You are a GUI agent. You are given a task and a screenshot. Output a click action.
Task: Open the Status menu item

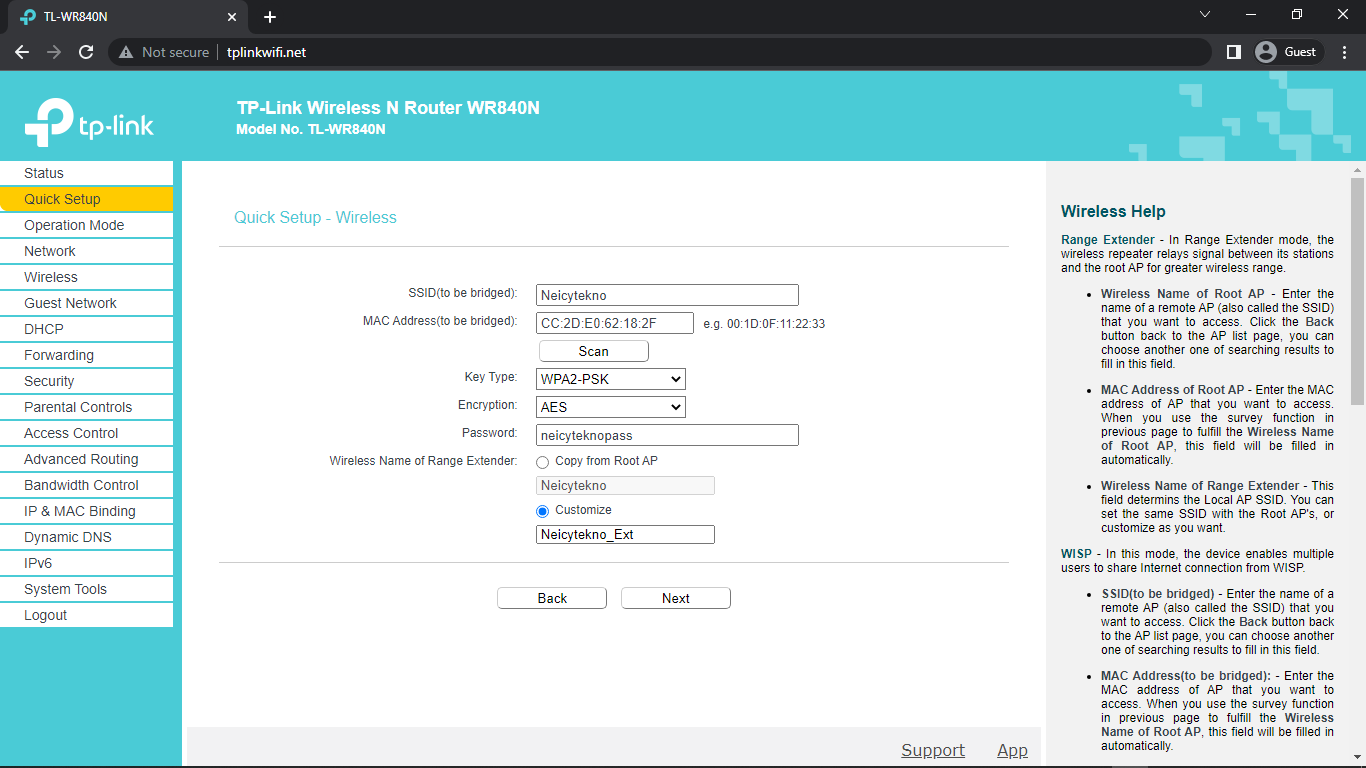point(86,173)
